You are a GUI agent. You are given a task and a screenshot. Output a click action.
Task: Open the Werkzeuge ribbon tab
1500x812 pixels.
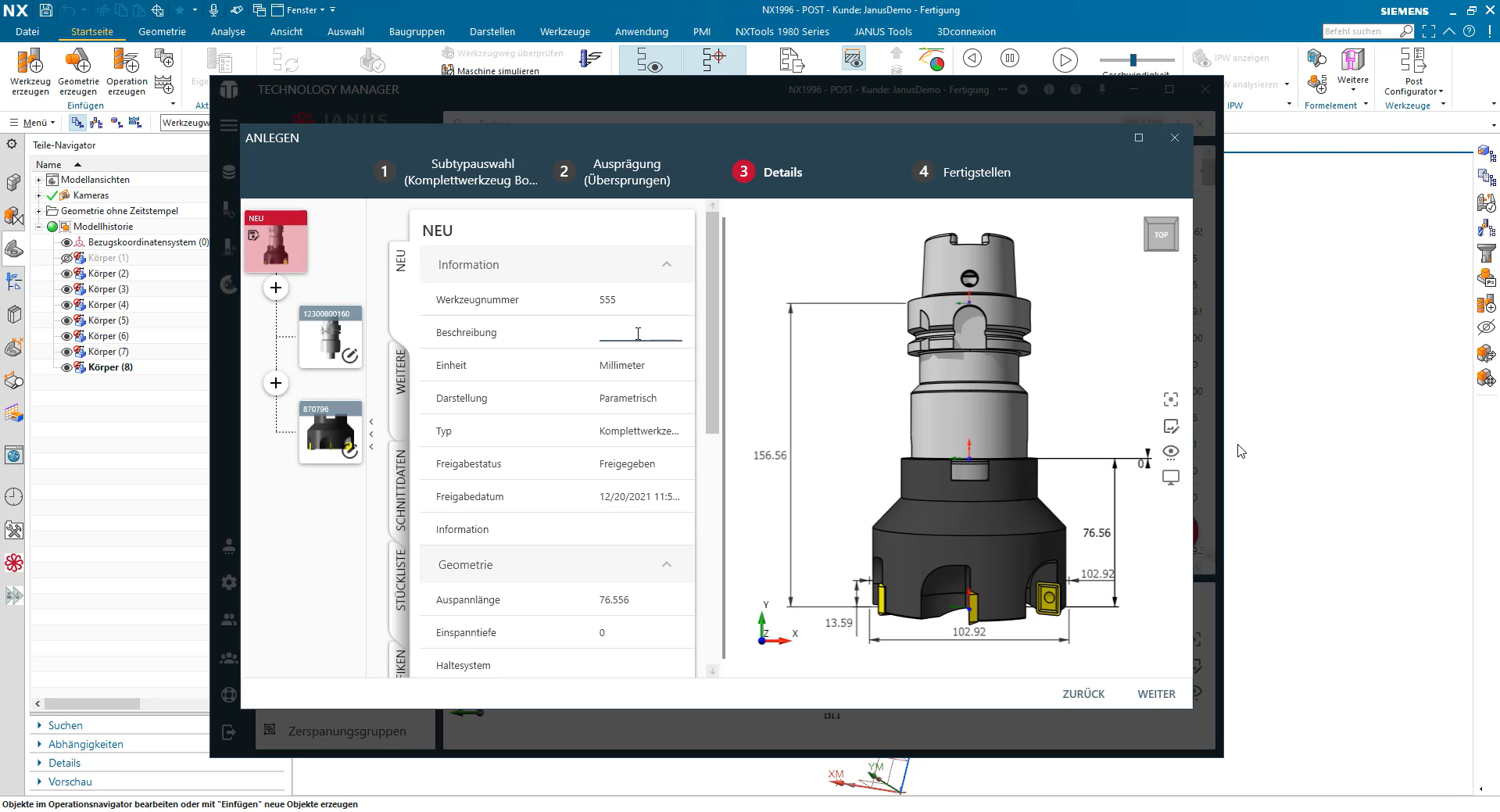(564, 32)
